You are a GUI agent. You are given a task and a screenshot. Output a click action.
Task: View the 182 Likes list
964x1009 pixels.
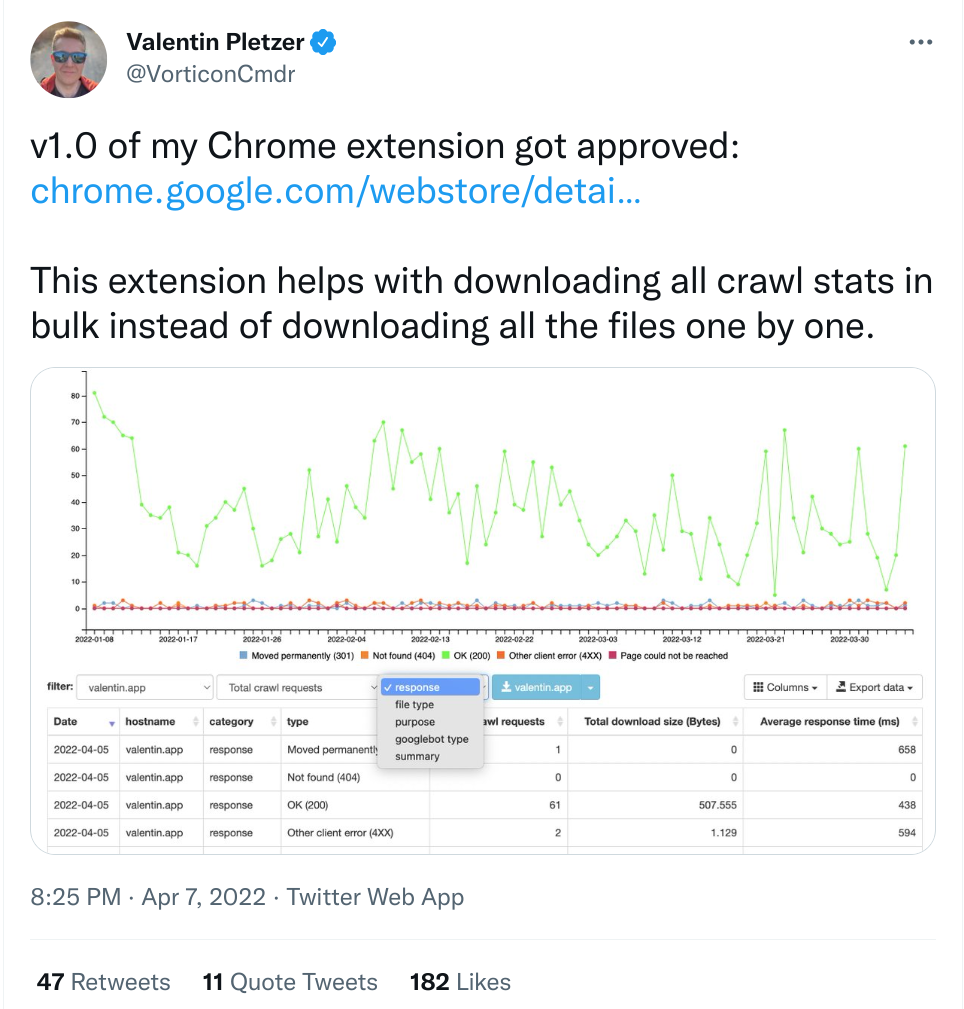pos(460,982)
